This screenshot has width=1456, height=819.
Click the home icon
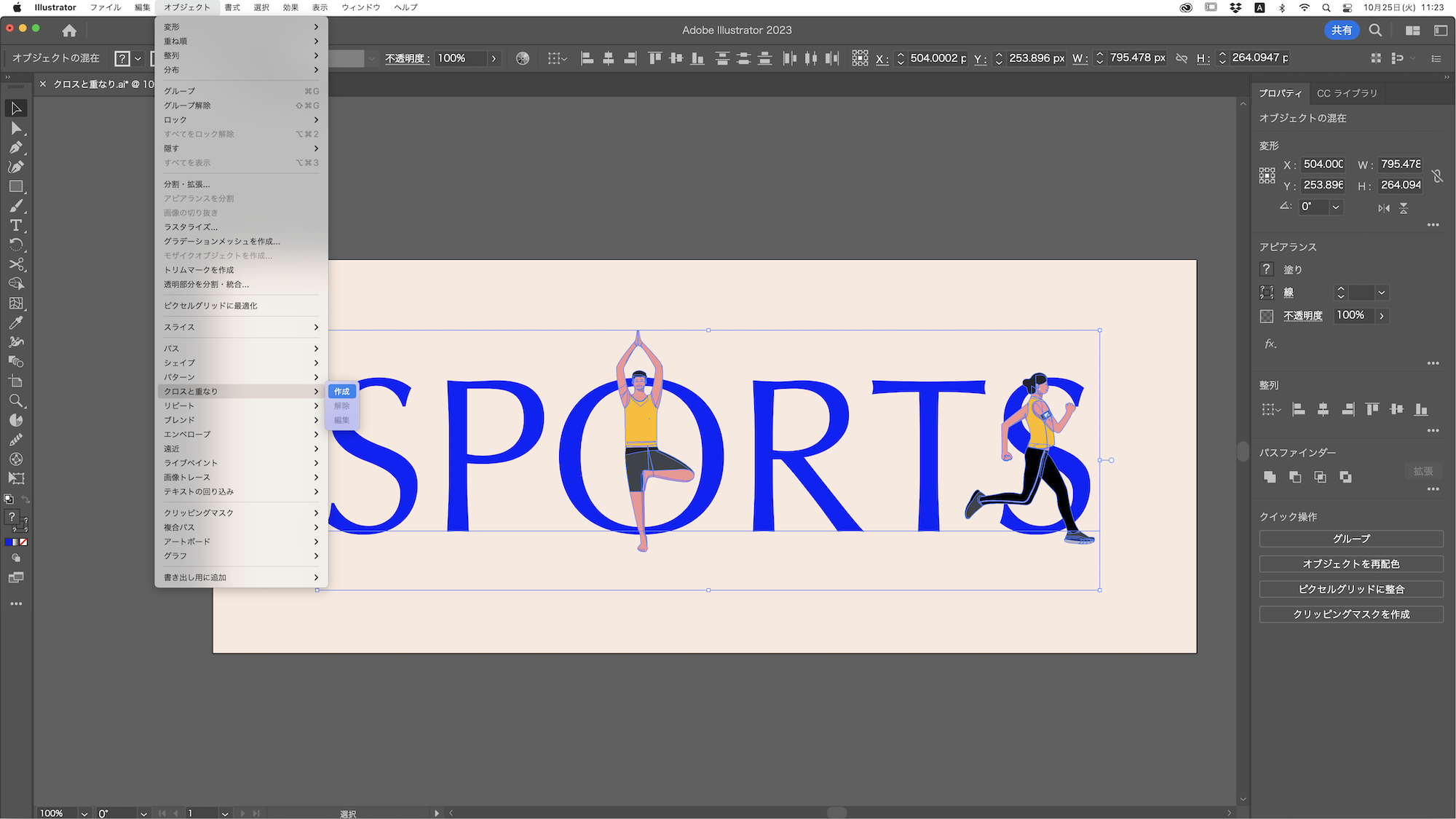click(69, 31)
